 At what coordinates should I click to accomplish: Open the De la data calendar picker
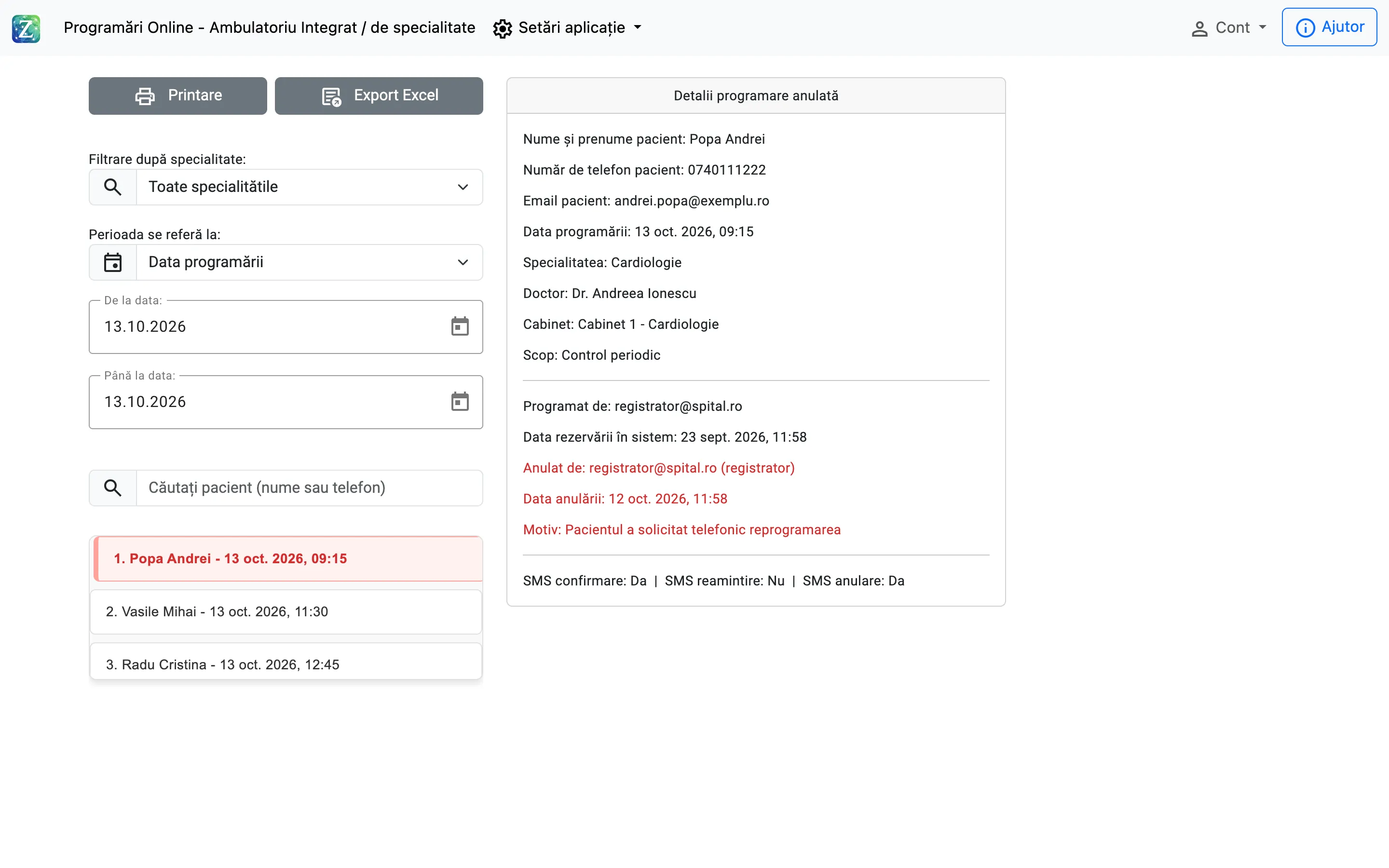(460, 326)
